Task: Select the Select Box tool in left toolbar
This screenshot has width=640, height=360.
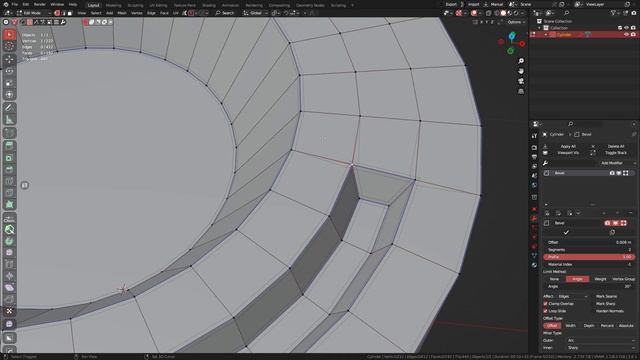Action: pos(9,35)
